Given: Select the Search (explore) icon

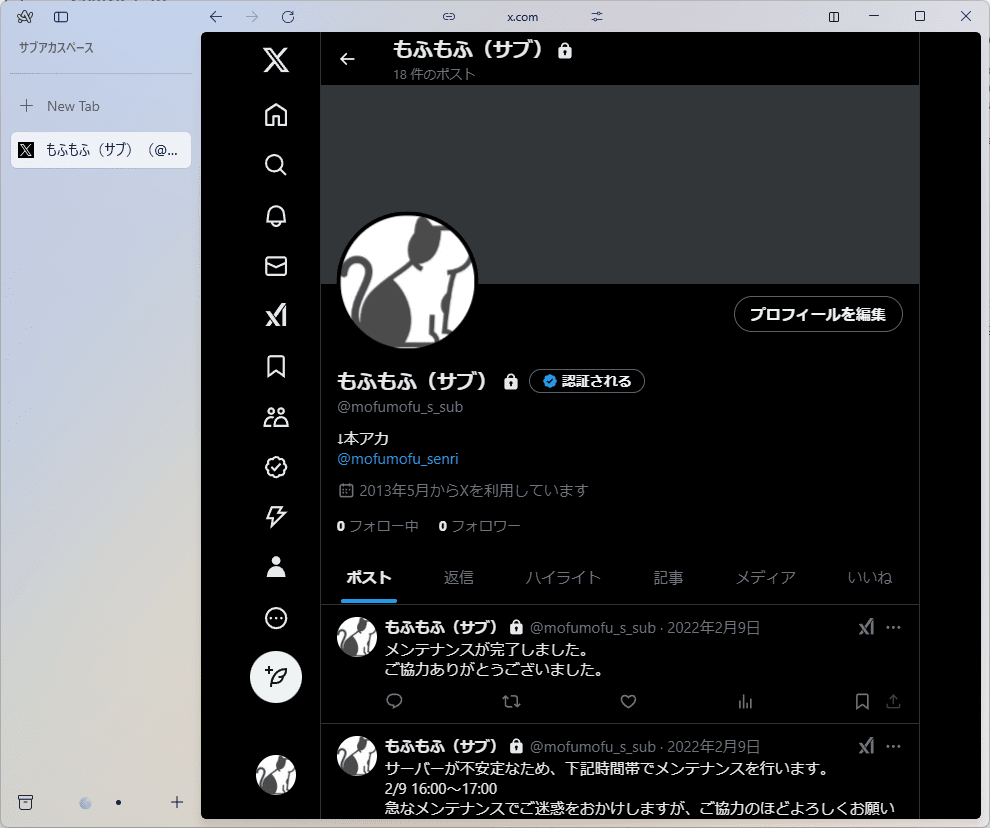Looking at the screenshot, I should click(x=275, y=165).
